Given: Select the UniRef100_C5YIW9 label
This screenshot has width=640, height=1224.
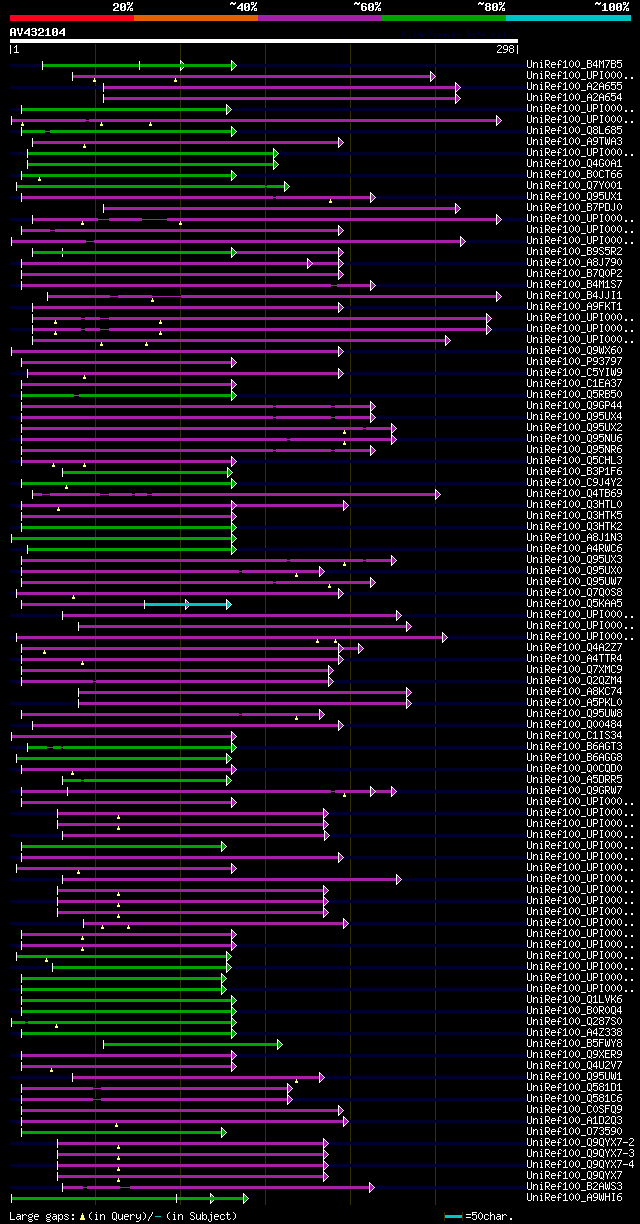Looking at the screenshot, I should (574, 373).
